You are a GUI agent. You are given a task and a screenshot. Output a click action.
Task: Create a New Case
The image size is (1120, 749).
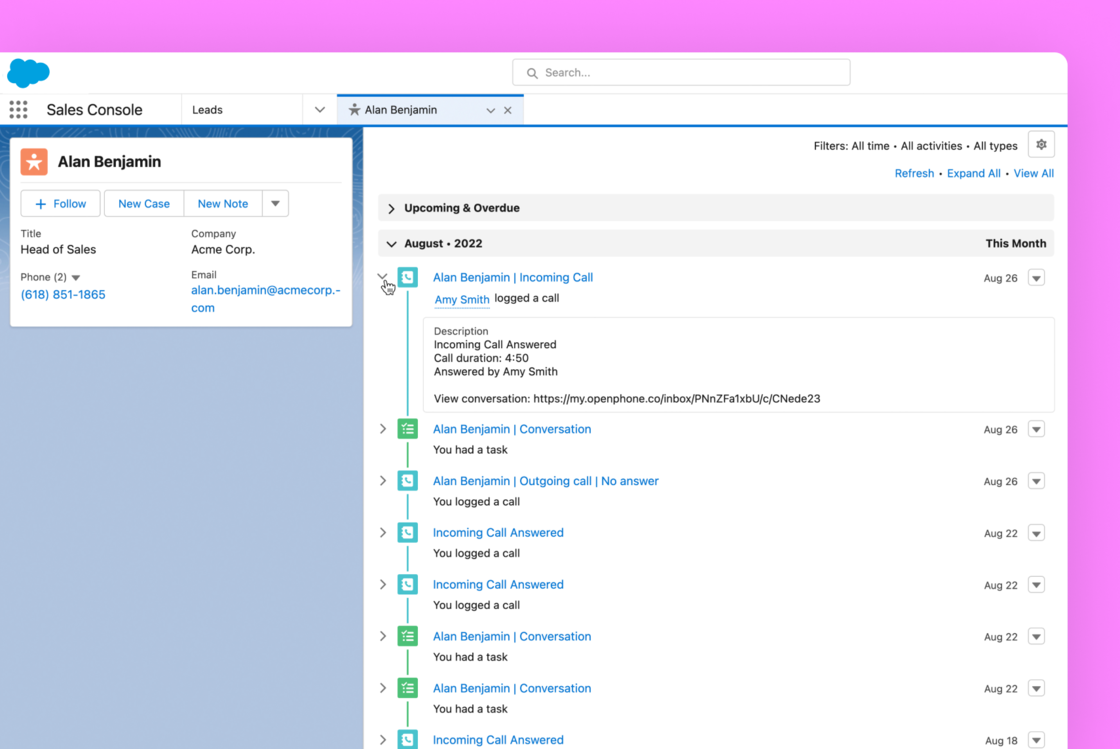(144, 203)
